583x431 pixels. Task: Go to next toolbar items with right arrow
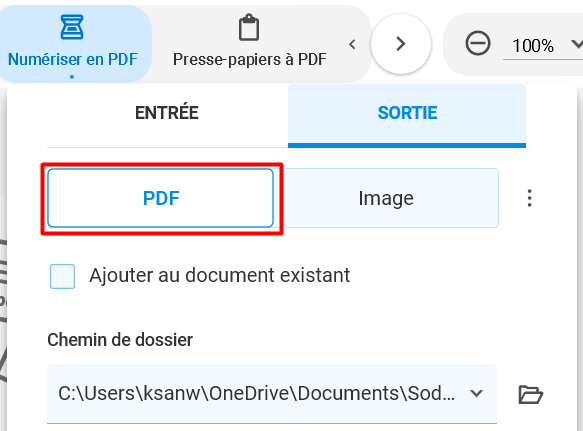[401, 44]
